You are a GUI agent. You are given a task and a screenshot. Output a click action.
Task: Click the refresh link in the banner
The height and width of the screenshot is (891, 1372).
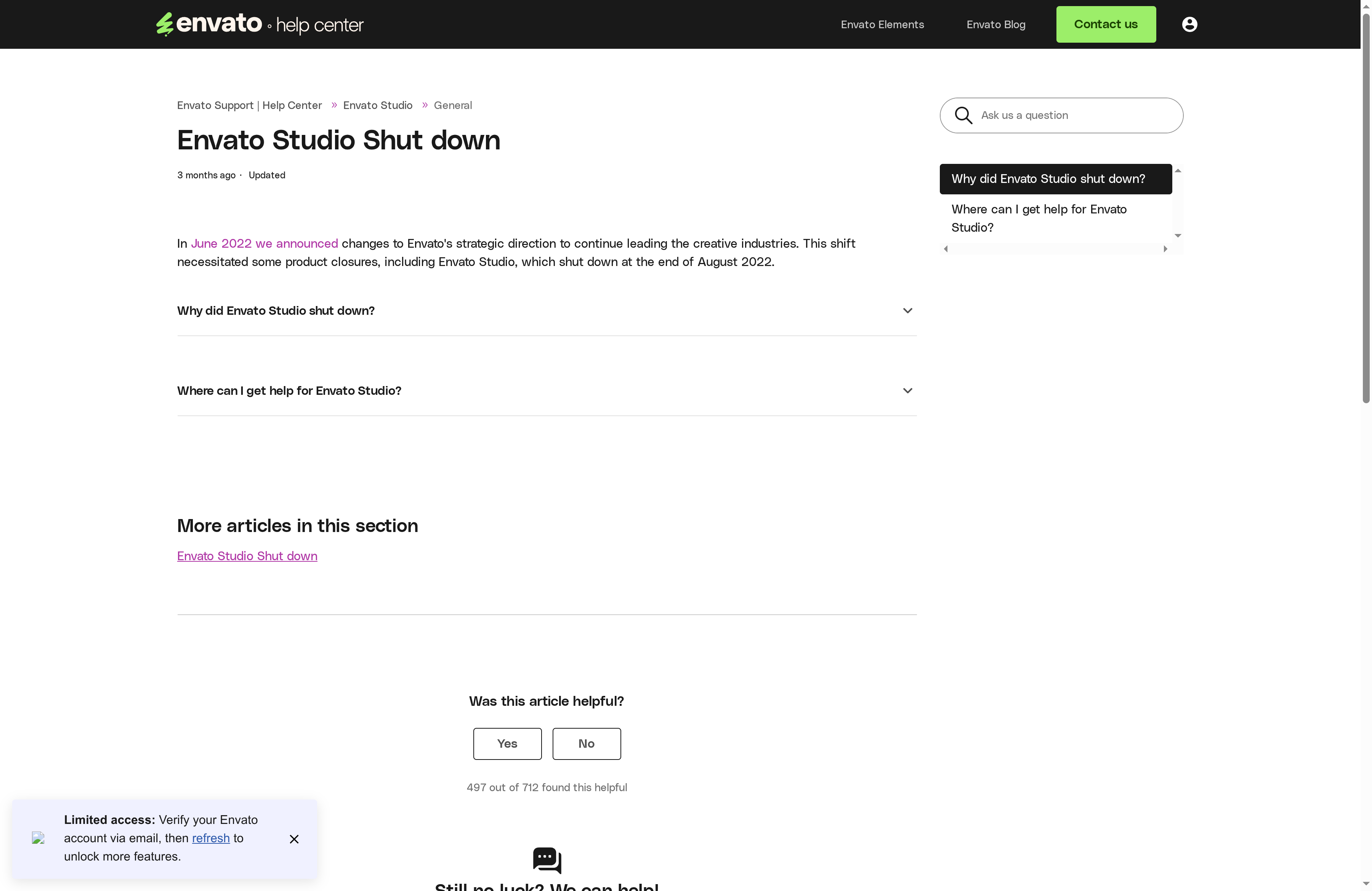coord(210,838)
